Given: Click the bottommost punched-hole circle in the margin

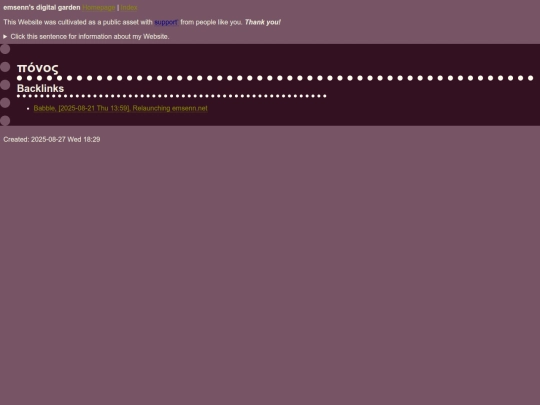Looking at the screenshot, I should coord(5,121).
